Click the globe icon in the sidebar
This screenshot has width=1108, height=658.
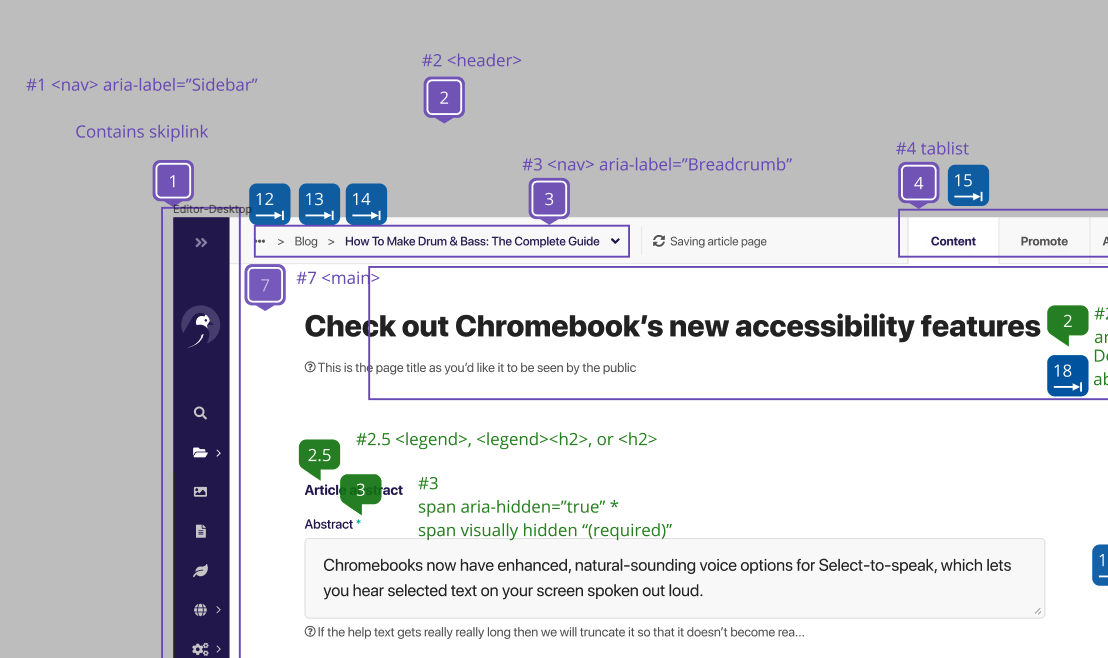click(201, 610)
